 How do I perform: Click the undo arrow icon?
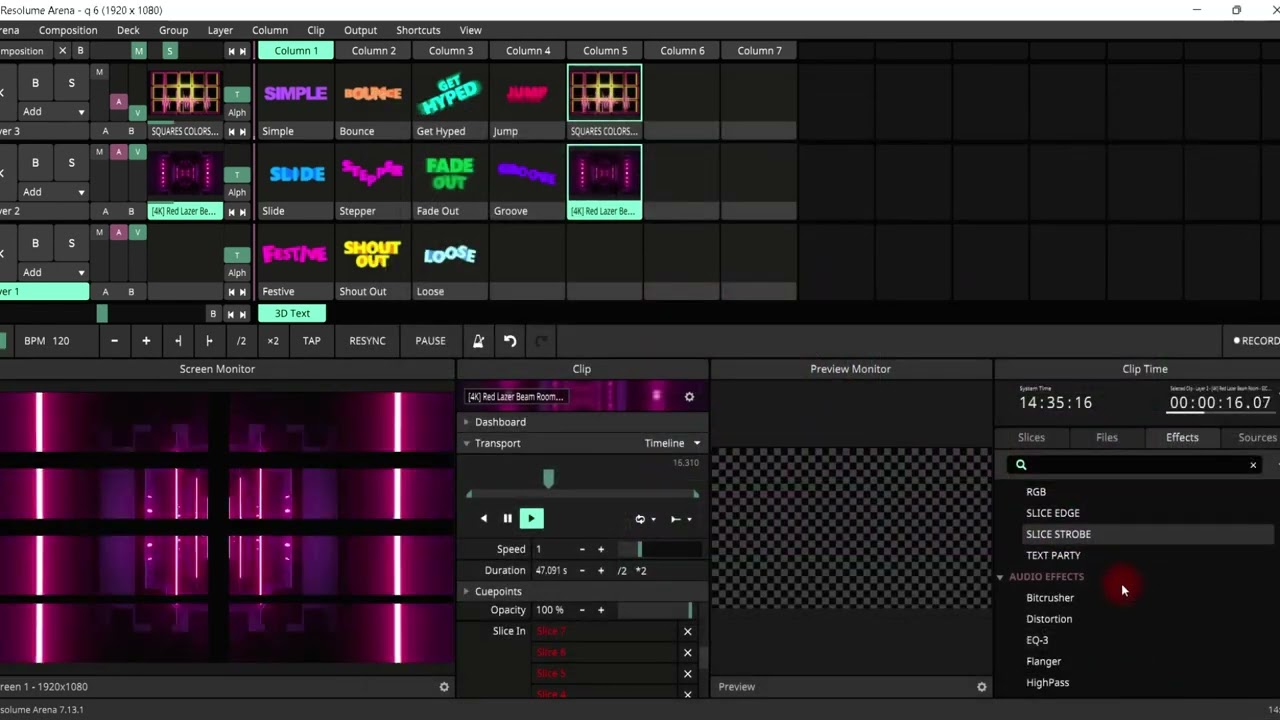tap(510, 341)
